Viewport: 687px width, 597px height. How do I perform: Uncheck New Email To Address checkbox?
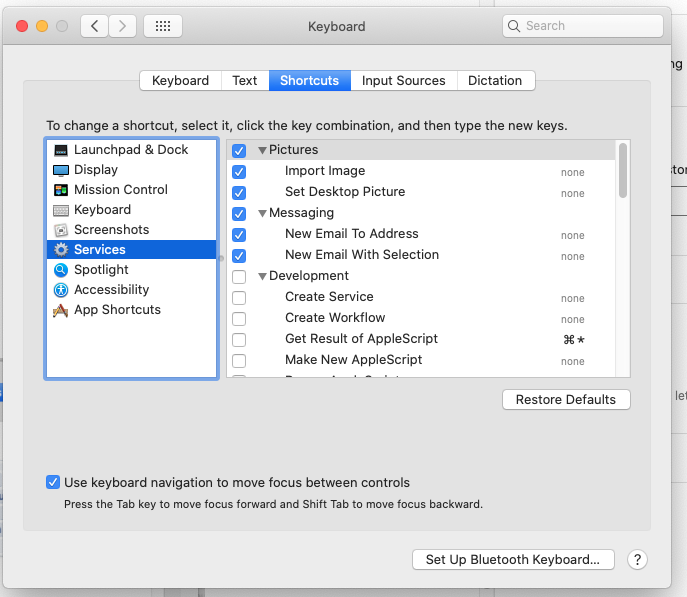click(x=239, y=235)
